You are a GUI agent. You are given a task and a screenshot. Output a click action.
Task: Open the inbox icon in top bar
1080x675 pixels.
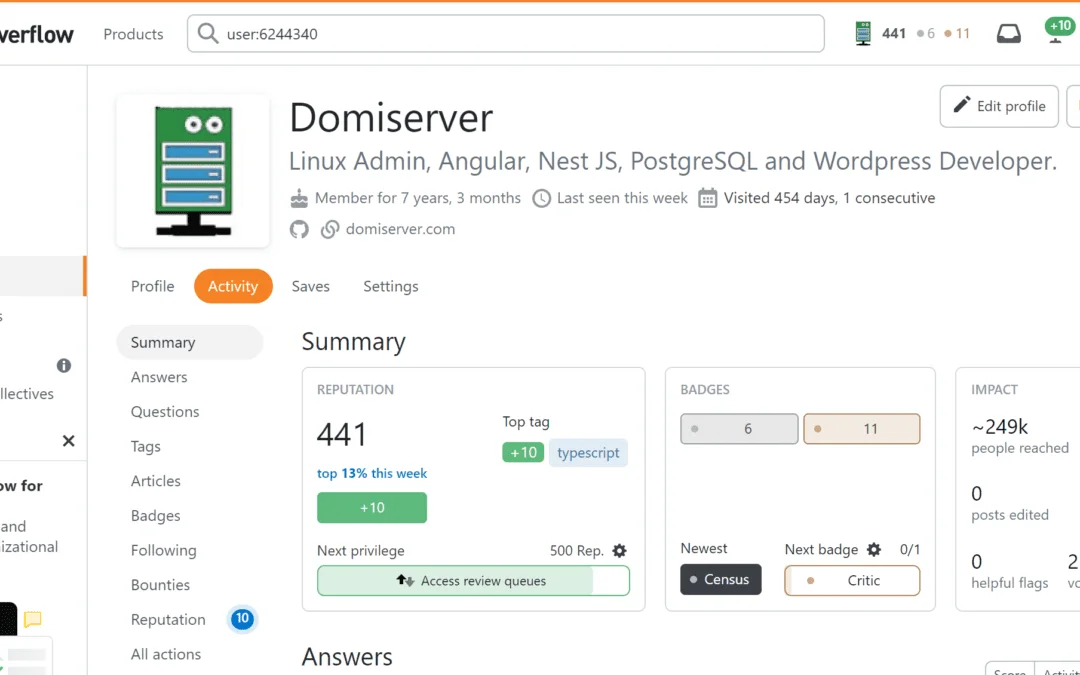1009,34
